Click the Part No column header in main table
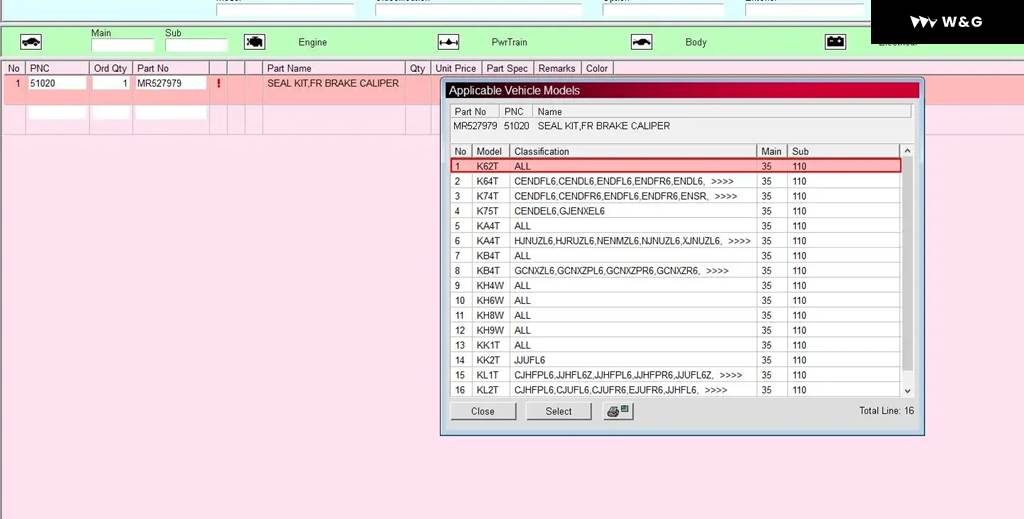This screenshot has width=1024, height=519. 171,68
